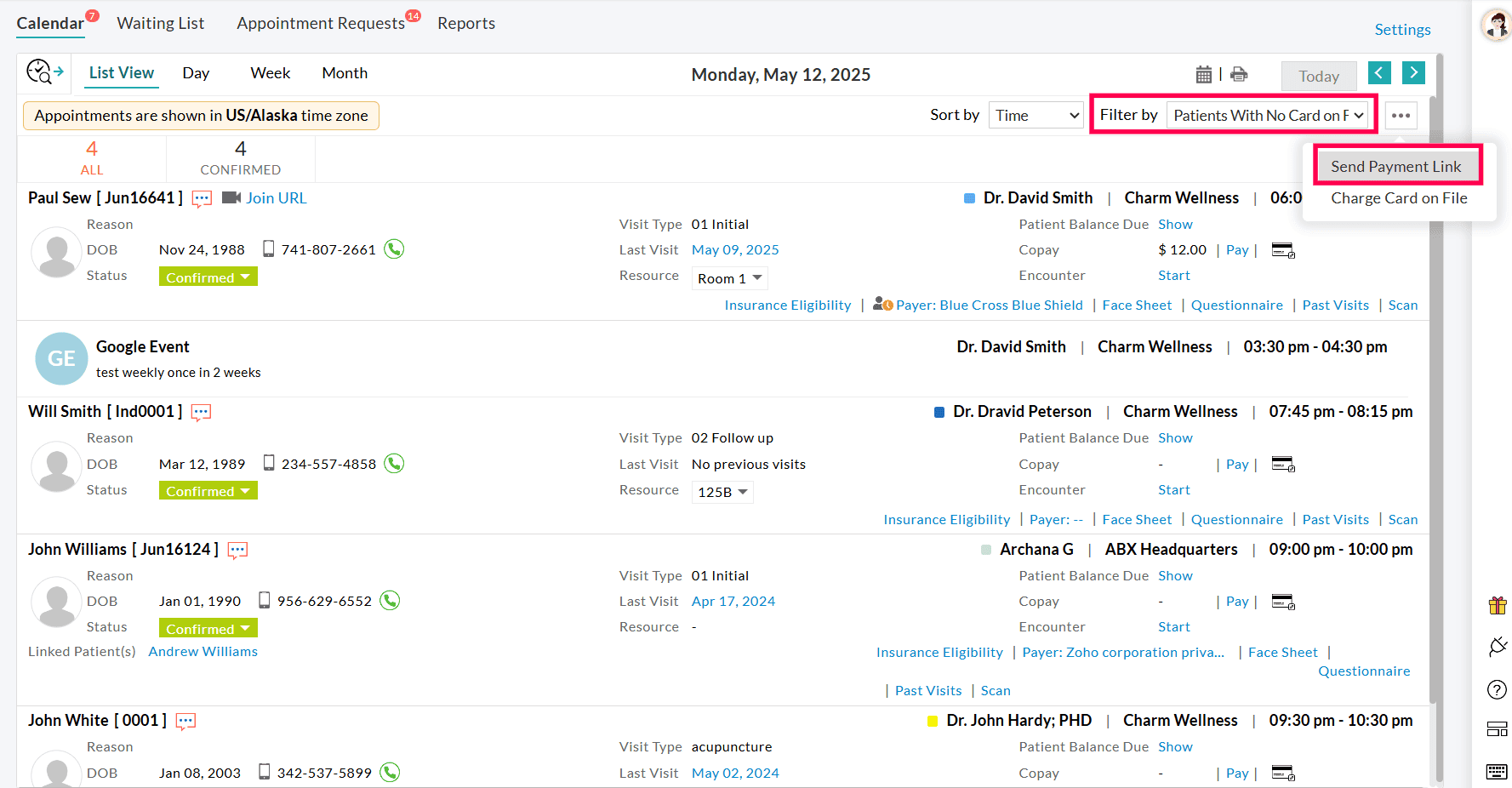
Task: Open the comment bubble next to John Williams
Action: [x=237, y=550]
